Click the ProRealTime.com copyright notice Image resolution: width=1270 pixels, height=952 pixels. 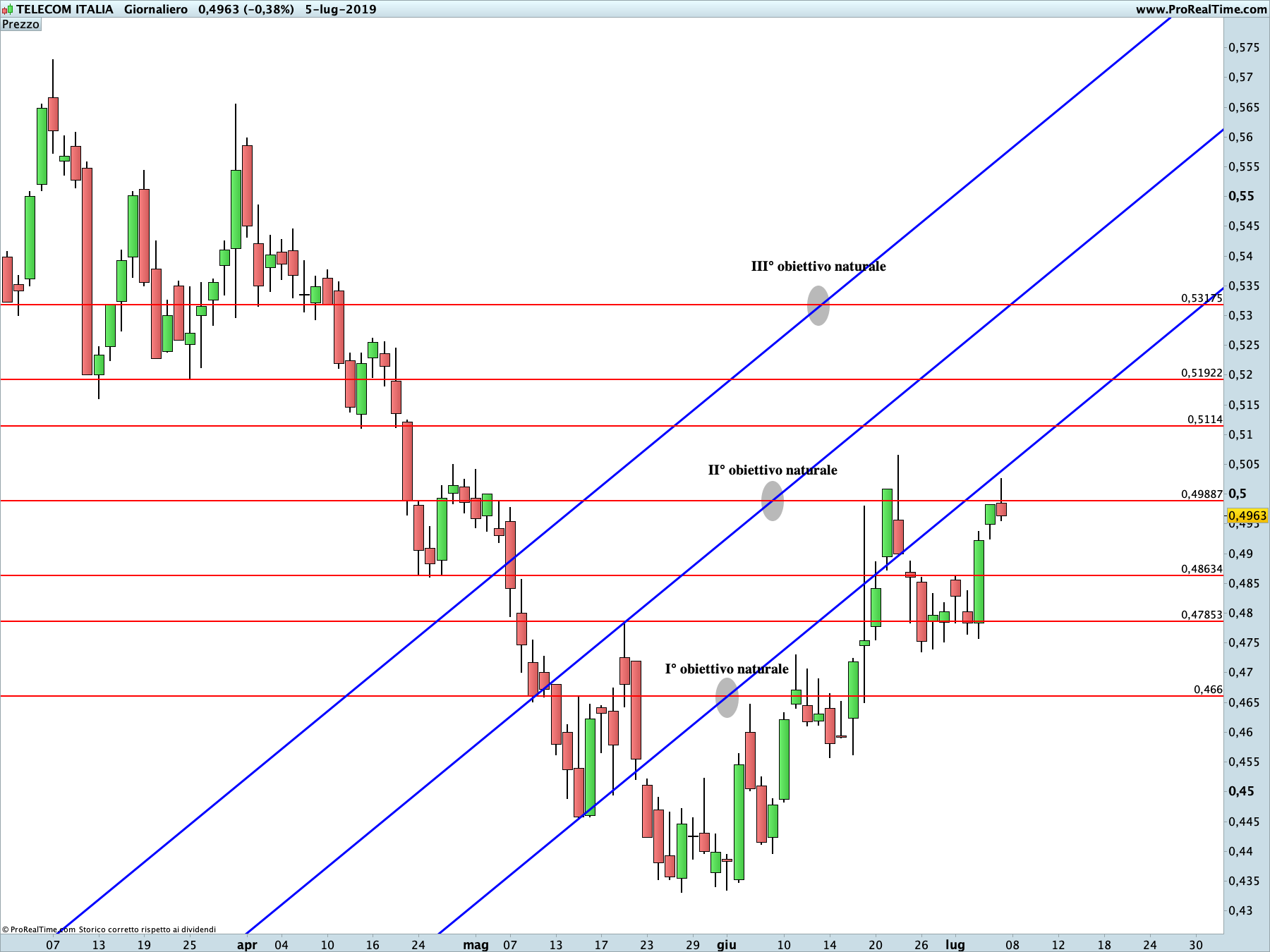tap(39, 929)
